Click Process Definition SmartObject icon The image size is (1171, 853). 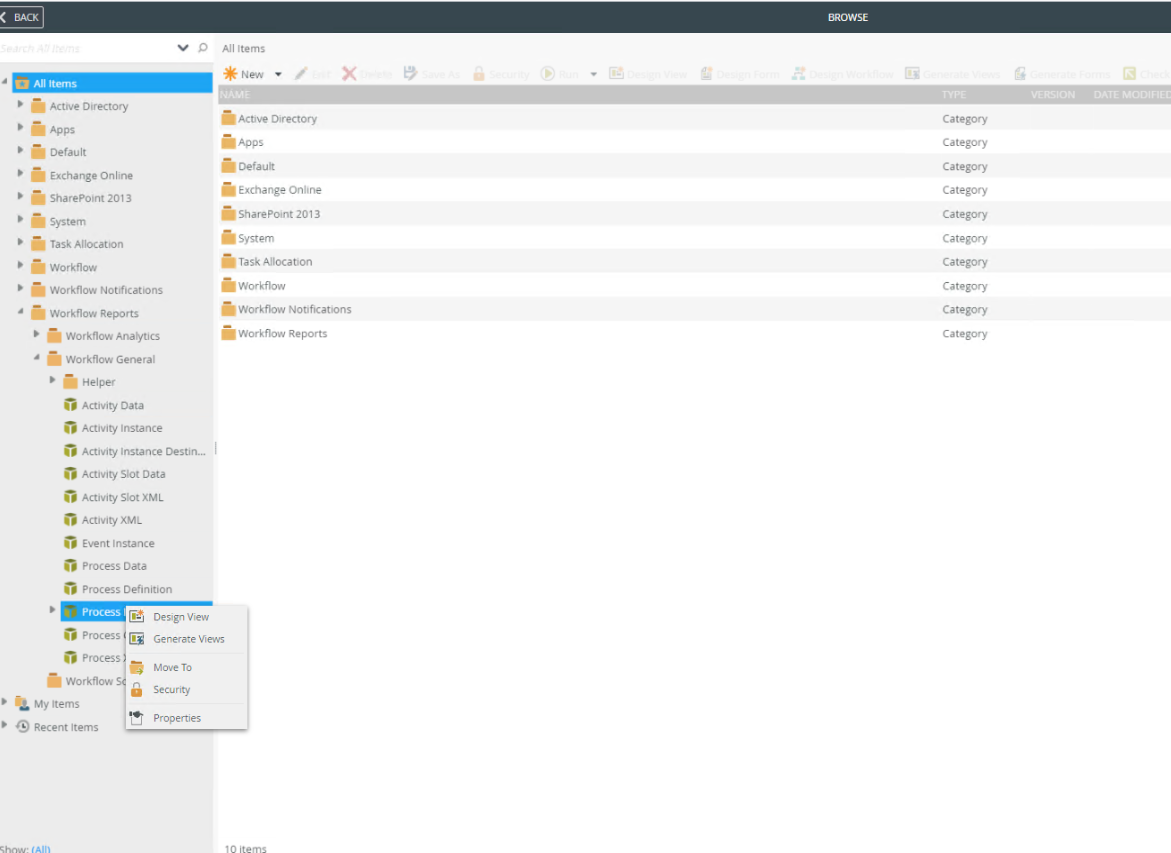point(70,589)
